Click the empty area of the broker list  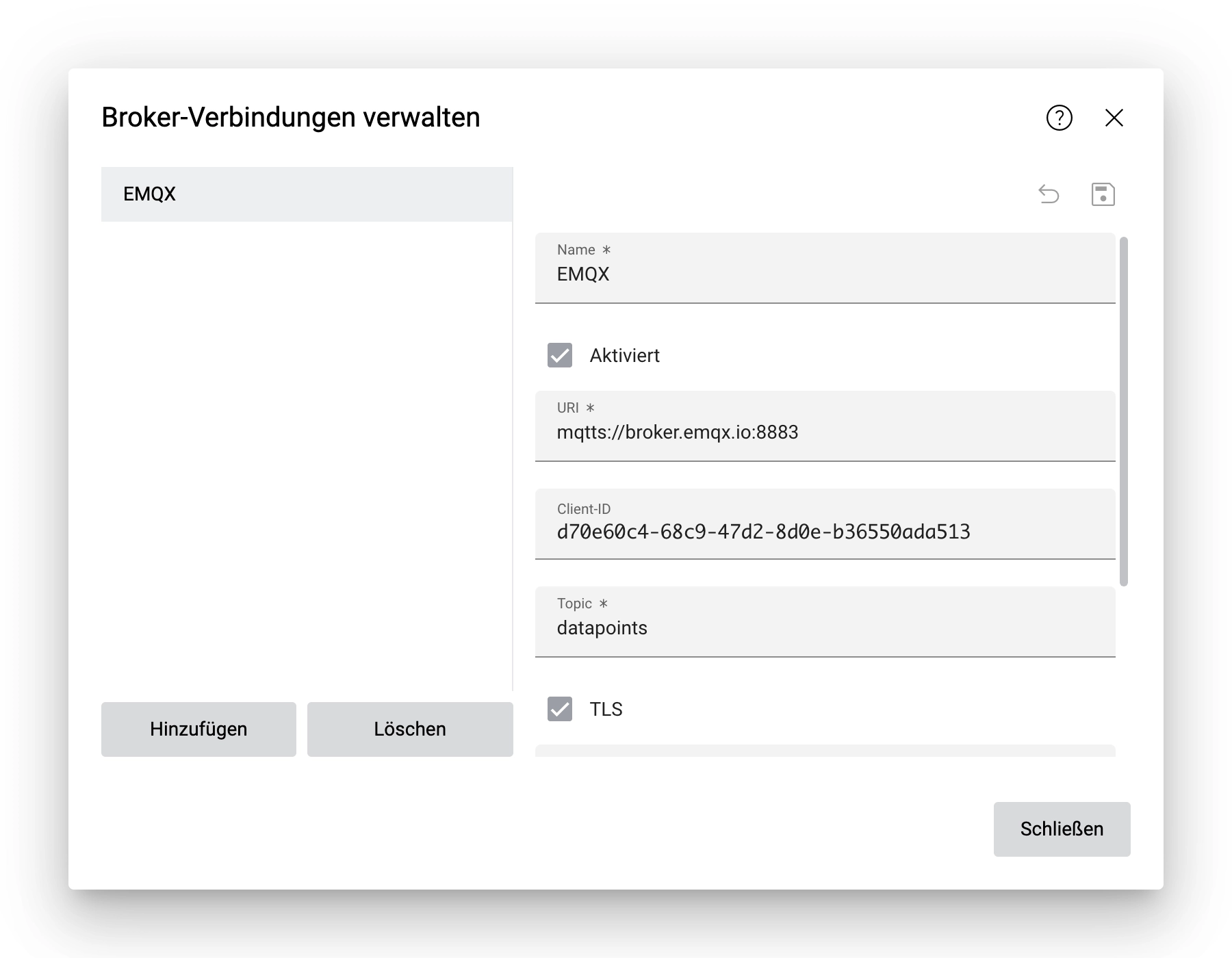[x=307, y=452]
